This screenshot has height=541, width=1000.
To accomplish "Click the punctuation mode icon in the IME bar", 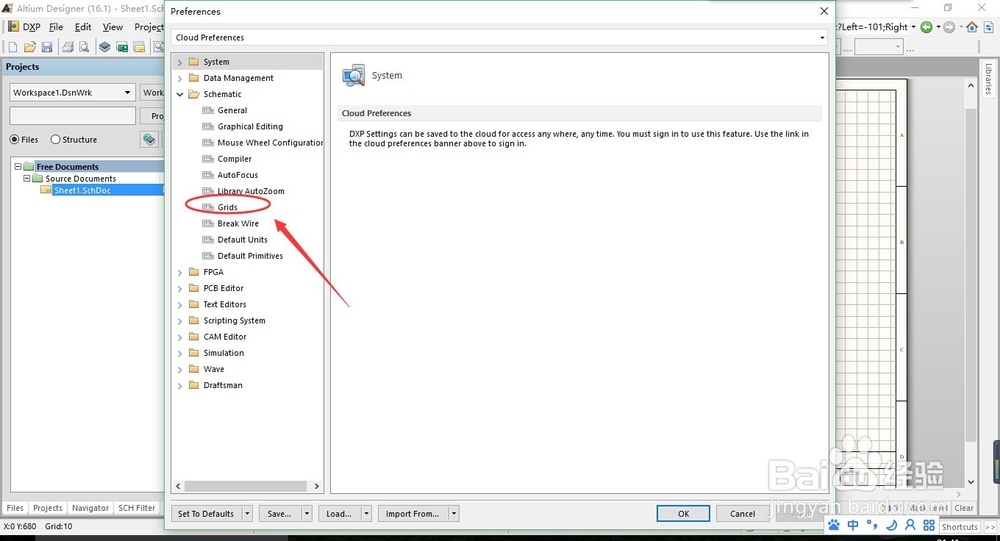I will click(x=872, y=525).
